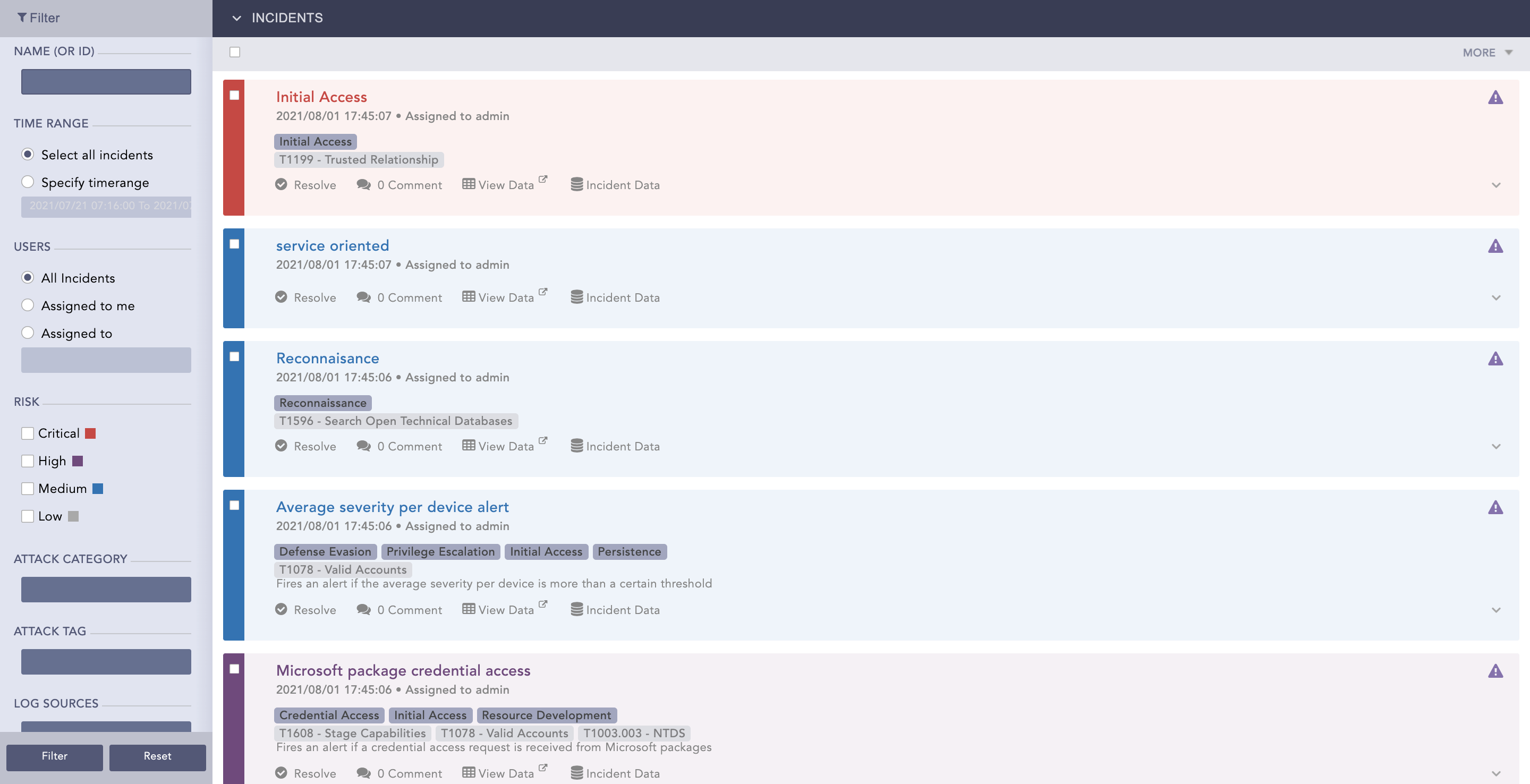Click View Data external link icon on Reconnaisance incident
The image size is (1530, 784).
[543, 441]
